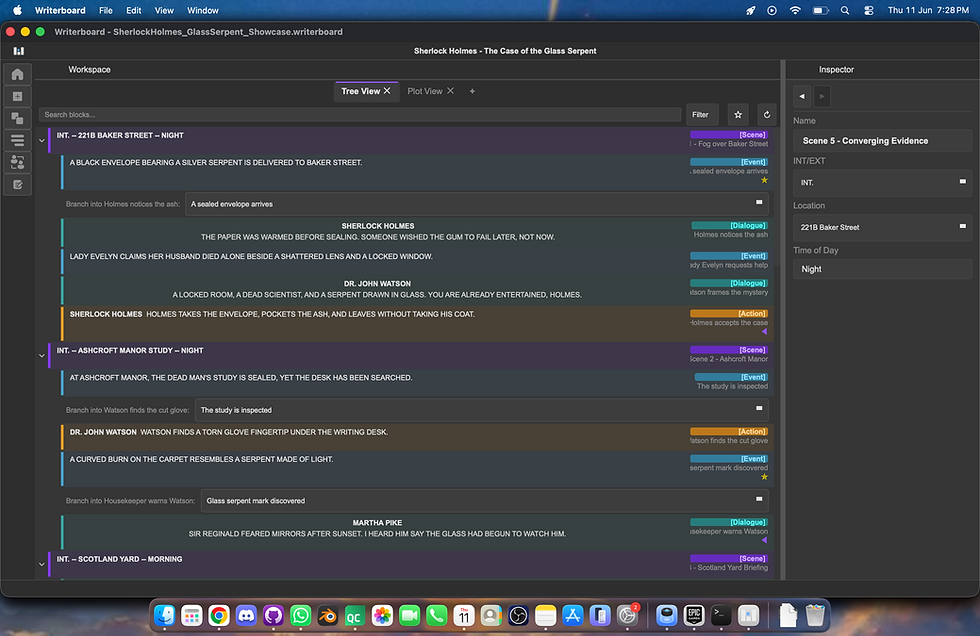
Task: Click purple arrow on Housekeeper warns Watson
Action: point(764,540)
